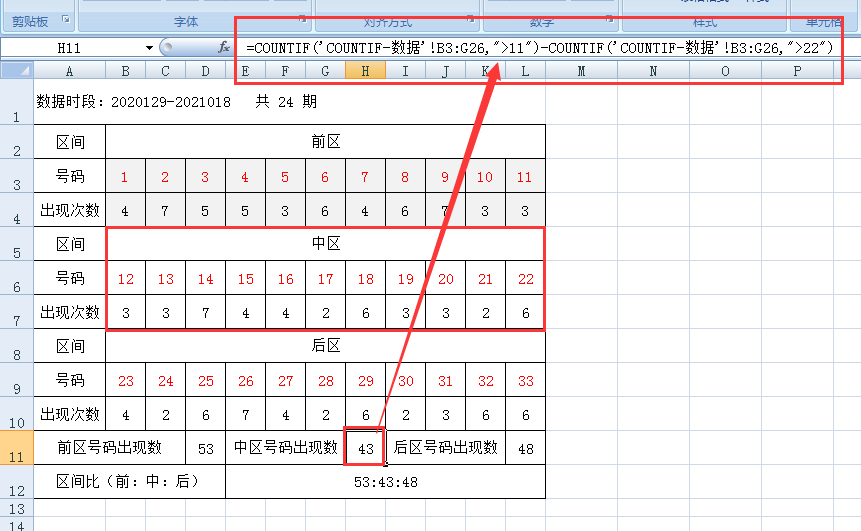
Task: Select column header B
Action: coord(125,71)
